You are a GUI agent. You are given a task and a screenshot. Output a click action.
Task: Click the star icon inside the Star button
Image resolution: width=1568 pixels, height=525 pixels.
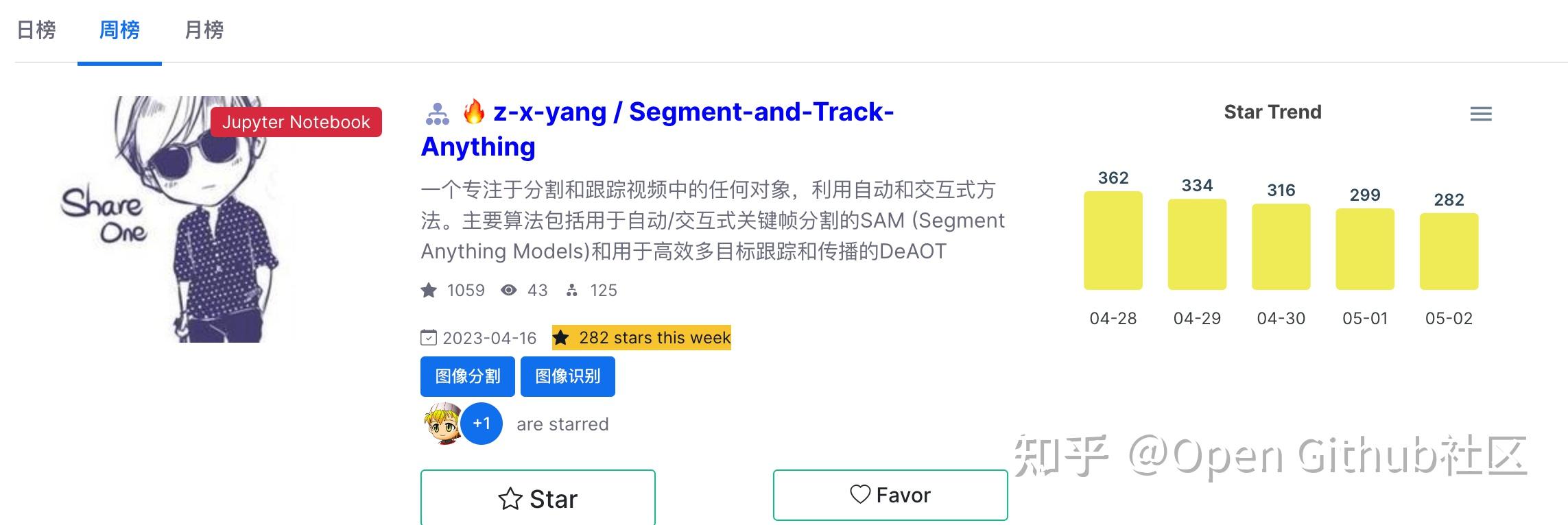(x=510, y=498)
